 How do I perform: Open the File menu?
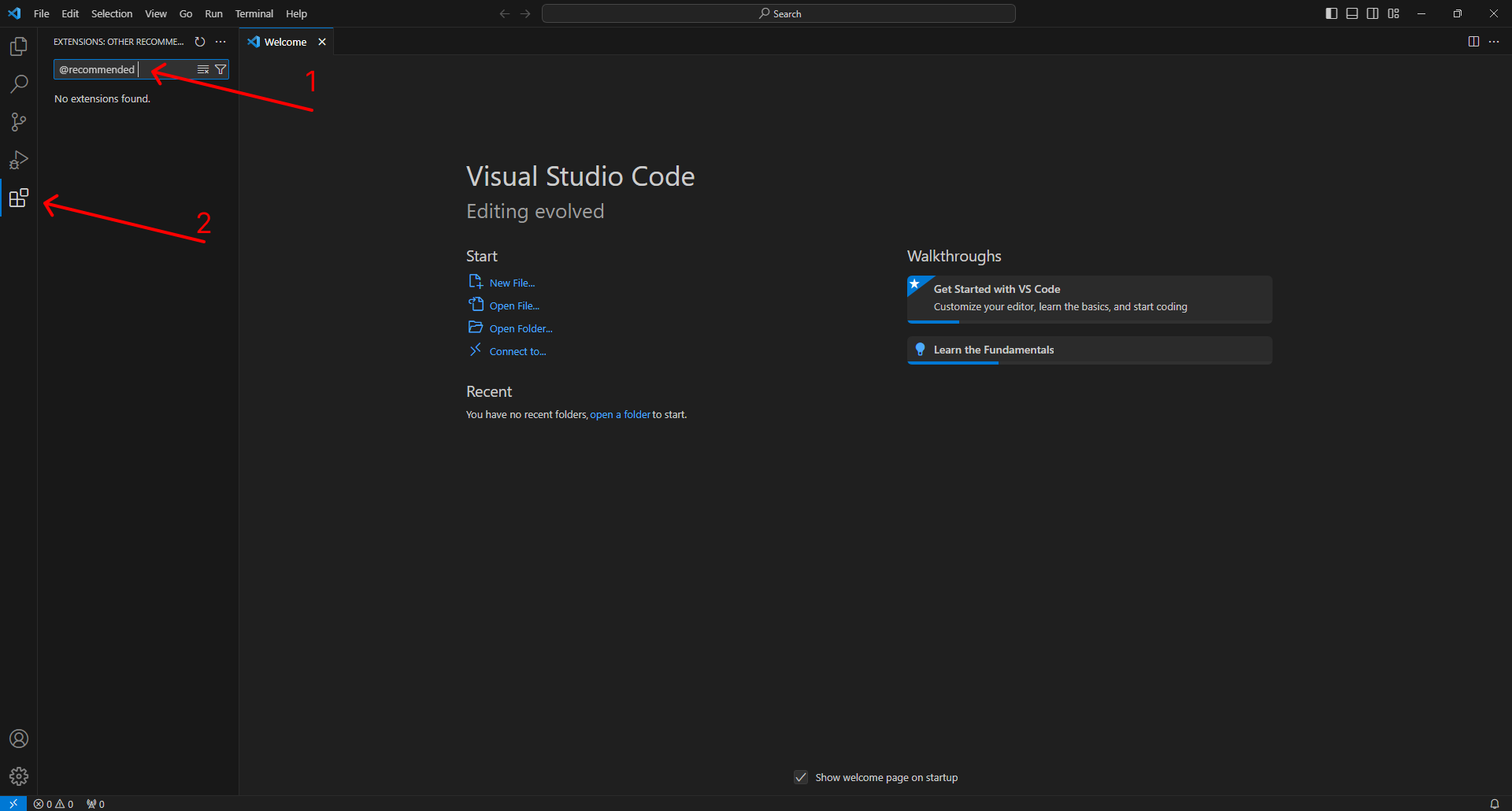42,13
